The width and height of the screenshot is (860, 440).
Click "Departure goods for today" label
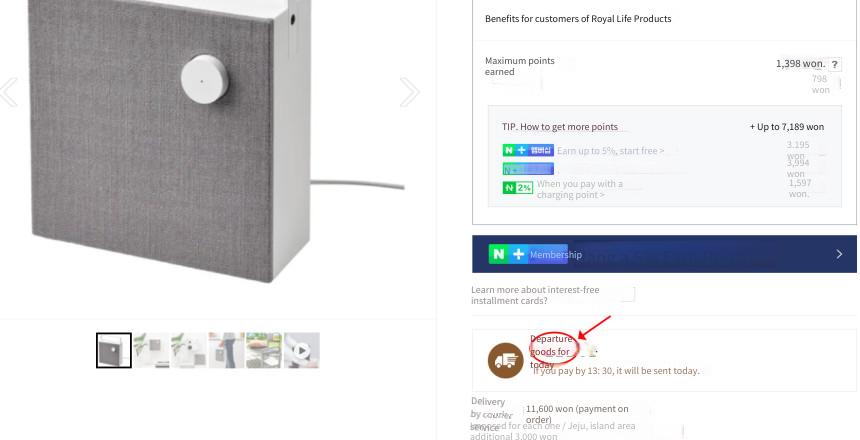pyautogui.click(x=552, y=352)
